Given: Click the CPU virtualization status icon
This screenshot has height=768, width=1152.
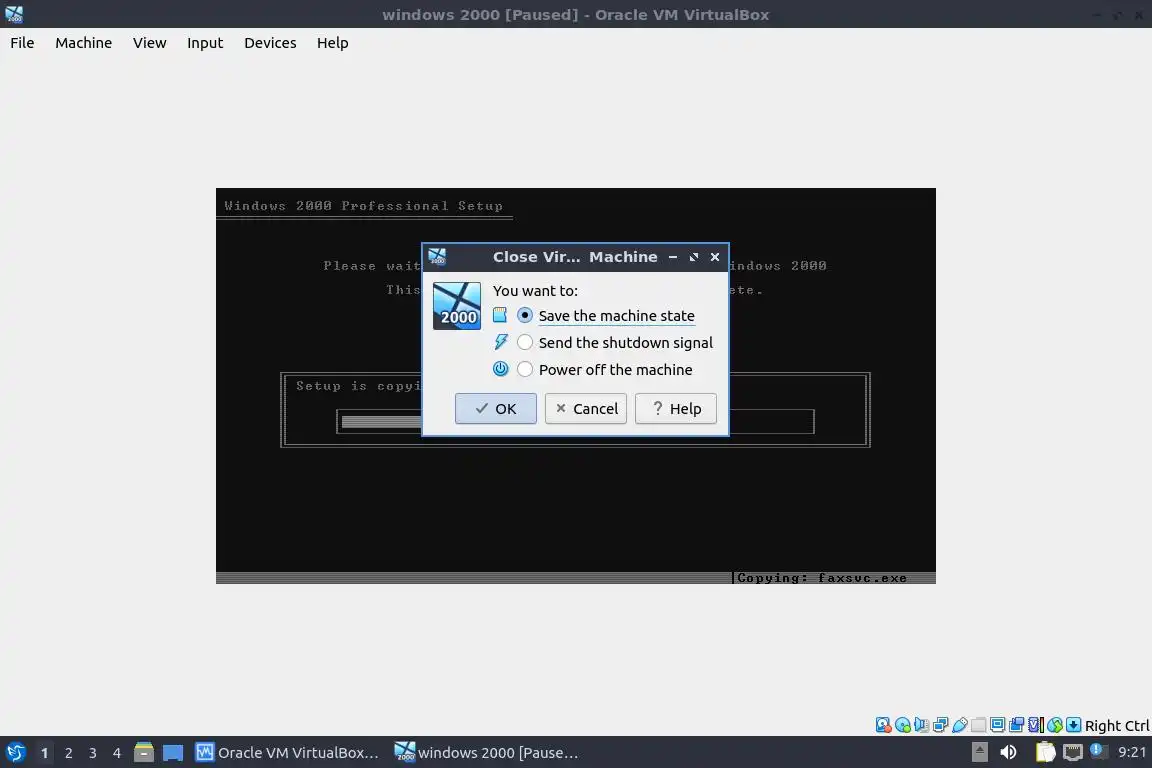Looking at the screenshot, I should point(1036,725).
